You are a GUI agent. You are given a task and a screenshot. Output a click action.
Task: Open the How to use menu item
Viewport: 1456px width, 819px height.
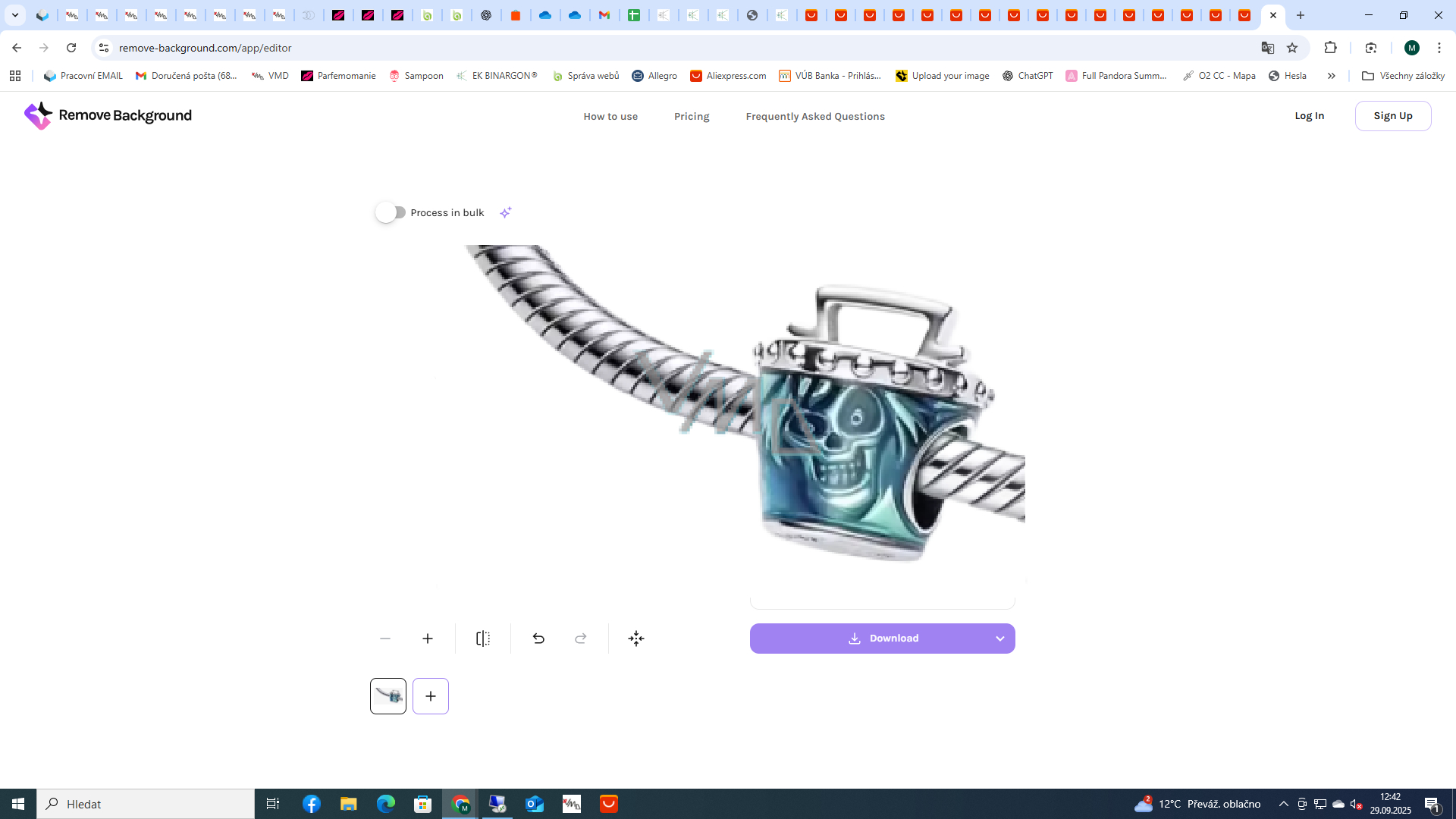[x=610, y=116]
